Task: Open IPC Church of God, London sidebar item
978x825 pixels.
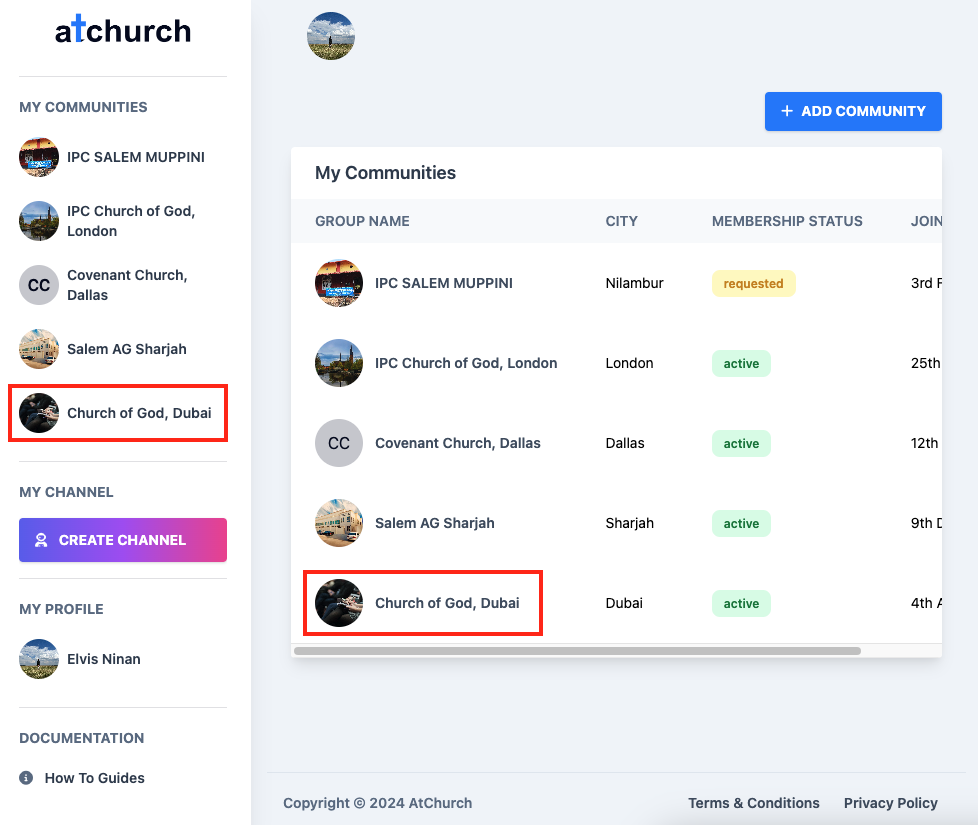Action: (130, 221)
